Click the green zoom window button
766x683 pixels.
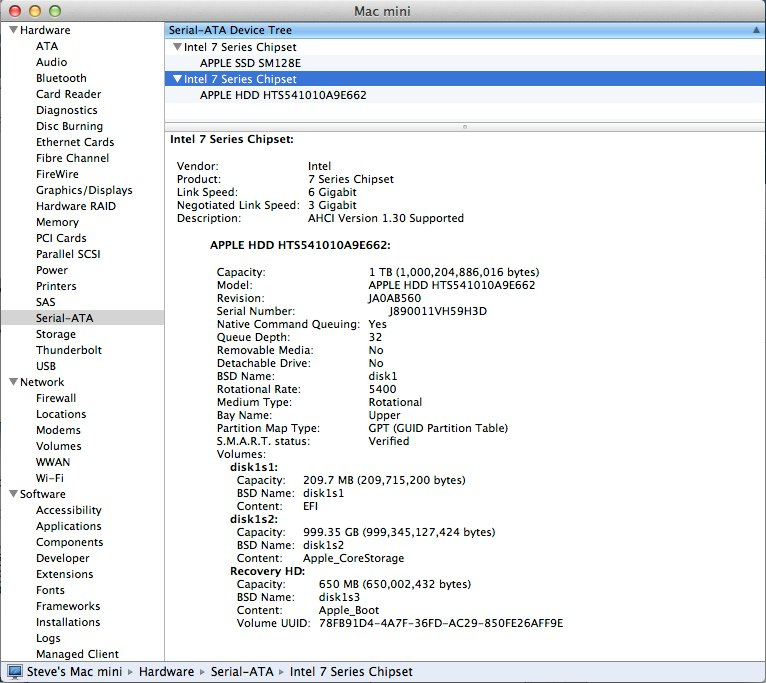click(55, 11)
